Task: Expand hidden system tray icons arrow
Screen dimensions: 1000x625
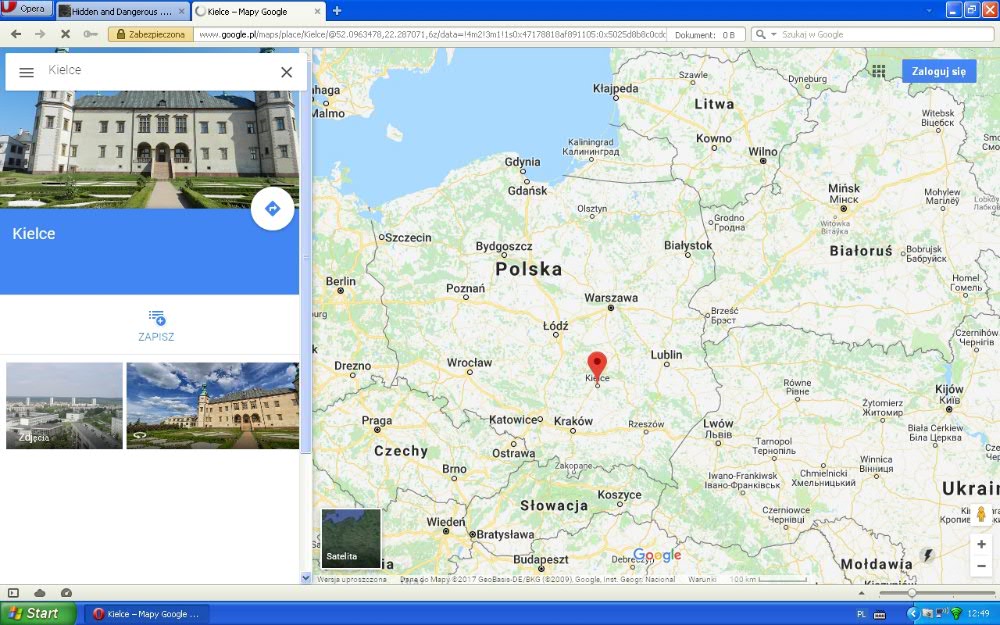Action: point(912,614)
